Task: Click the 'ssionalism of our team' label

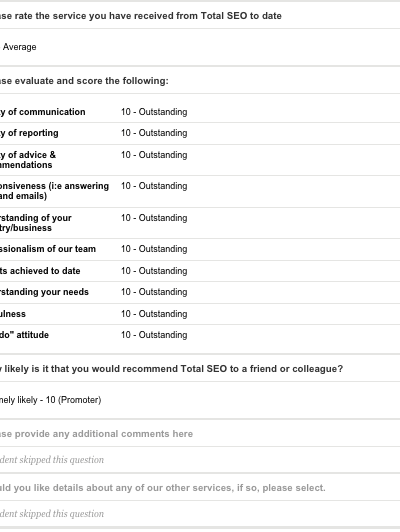Action: pos(48,249)
